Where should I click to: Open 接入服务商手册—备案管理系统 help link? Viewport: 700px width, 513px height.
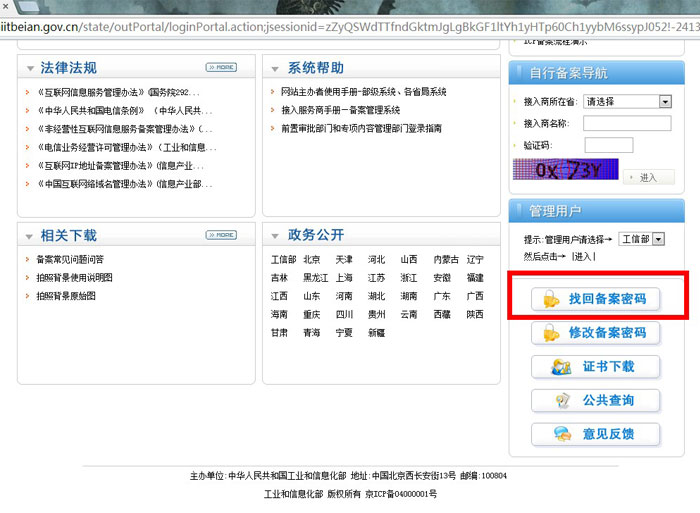(340, 110)
